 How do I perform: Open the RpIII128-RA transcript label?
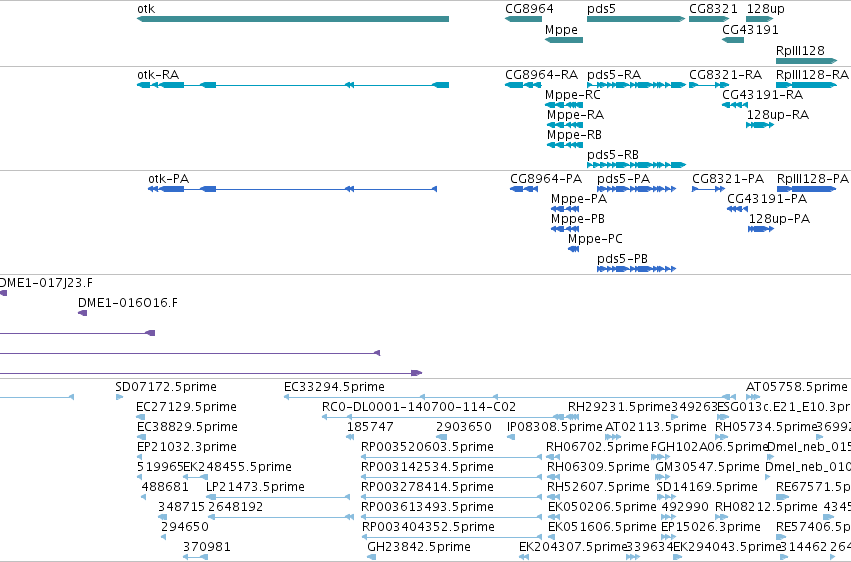[x=812, y=74]
